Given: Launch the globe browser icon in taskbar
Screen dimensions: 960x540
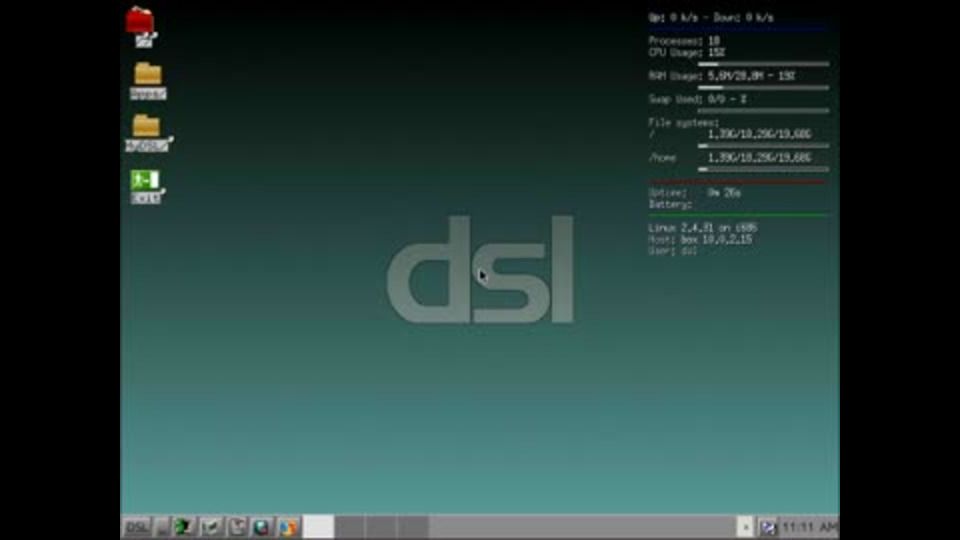Looking at the screenshot, I should coord(262,527).
